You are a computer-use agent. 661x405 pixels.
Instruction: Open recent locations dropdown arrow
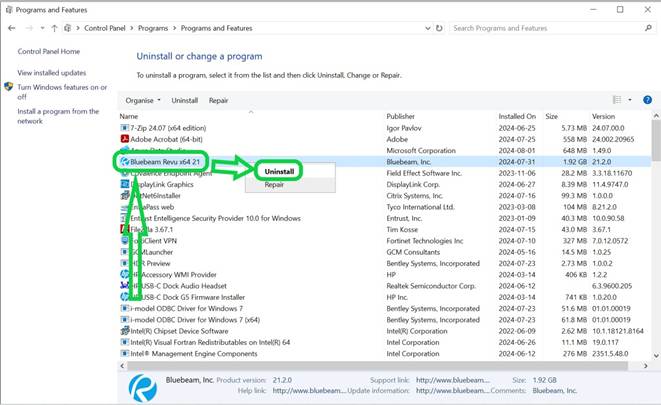pyautogui.click(x=43, y=28)
